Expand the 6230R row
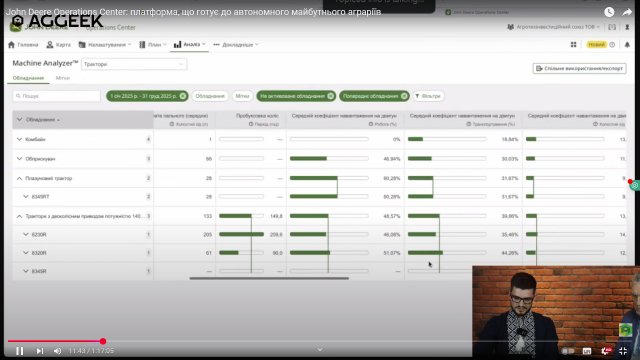 [26, 234]
